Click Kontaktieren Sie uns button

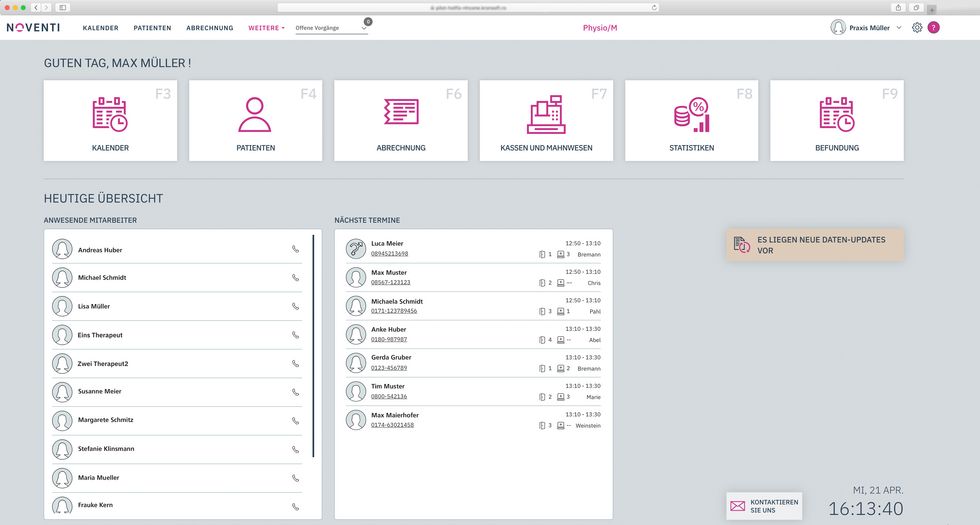[764, 506]
